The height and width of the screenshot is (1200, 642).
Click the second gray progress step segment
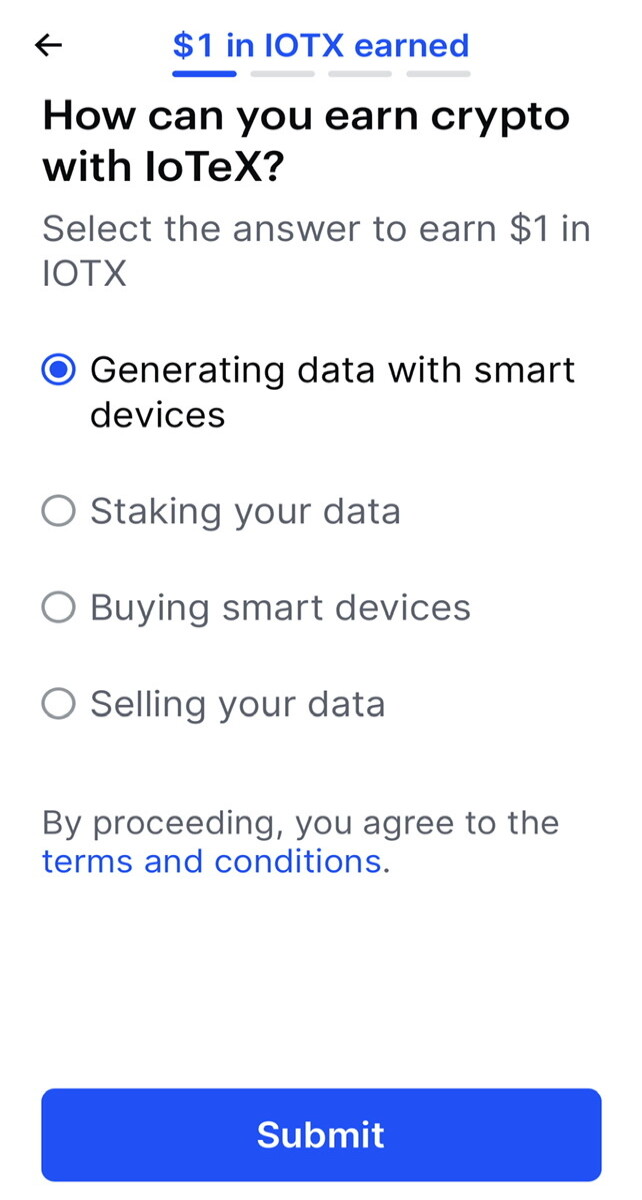coord(282,73)
